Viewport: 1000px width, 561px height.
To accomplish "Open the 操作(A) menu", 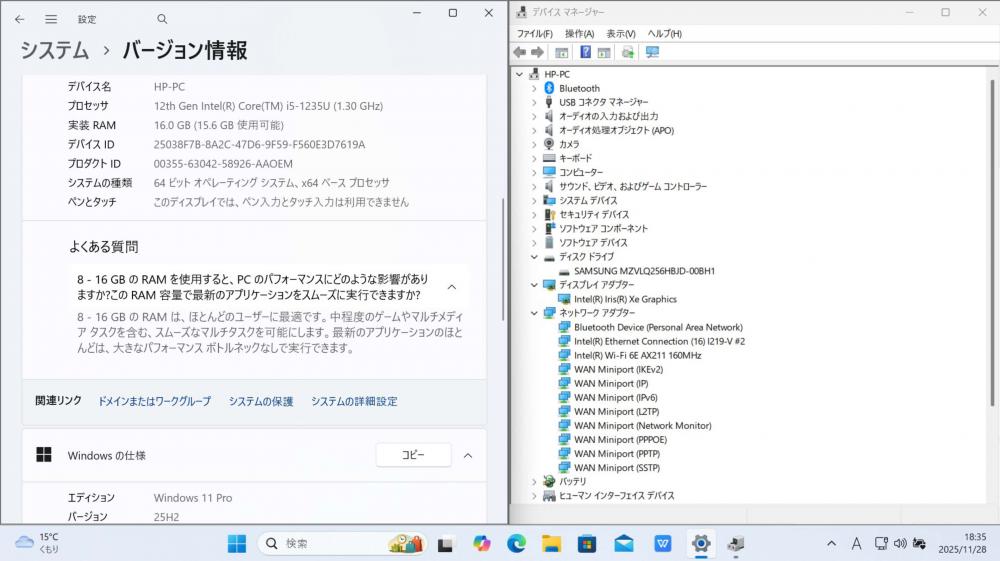I will [x=579, y=33].
